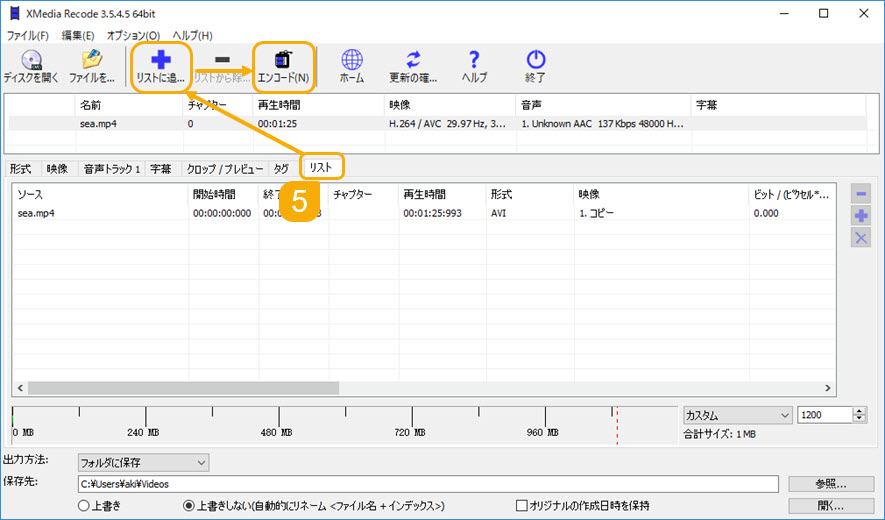
Task: Click the AVI format cell
Action: click(x=498, y=213)
